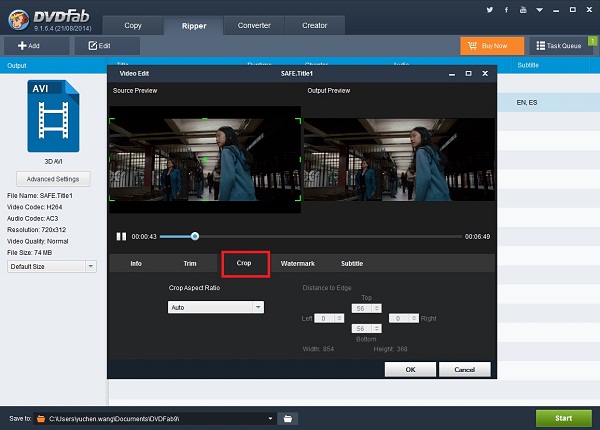
Task: Switch to the Copy module tab
Action: click(133, 26)
